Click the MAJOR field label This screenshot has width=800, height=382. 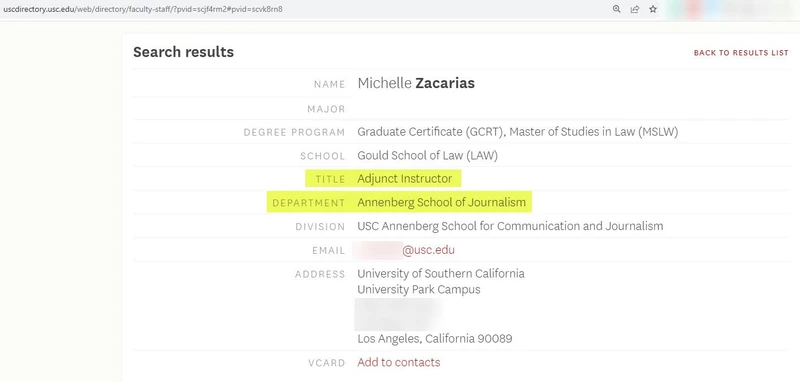tap(326, 109)
